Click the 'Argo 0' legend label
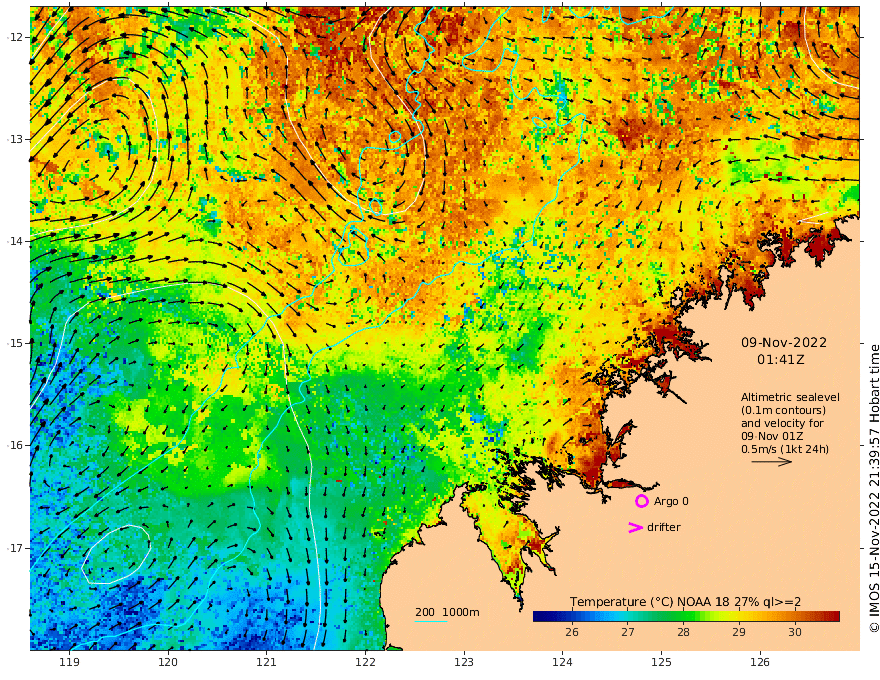Screen dimensions: 880x680 pos(671,501)
